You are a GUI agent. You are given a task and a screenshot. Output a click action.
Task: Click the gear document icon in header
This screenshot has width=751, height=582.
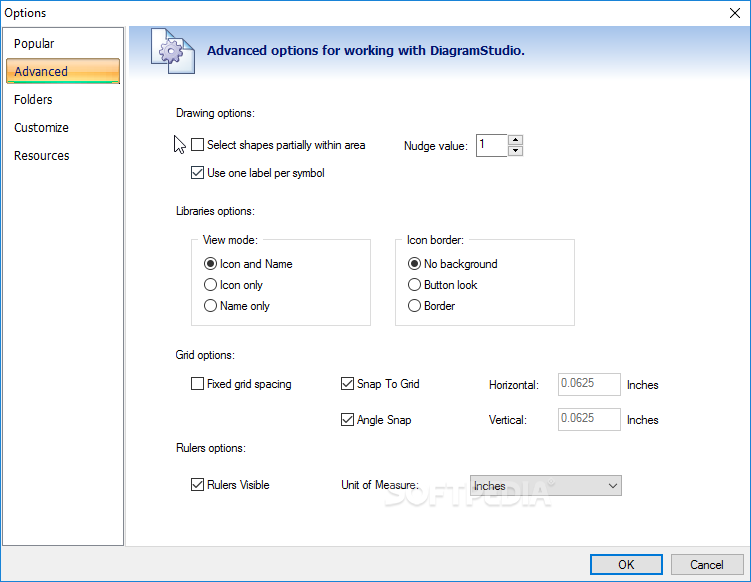[173, 51]
